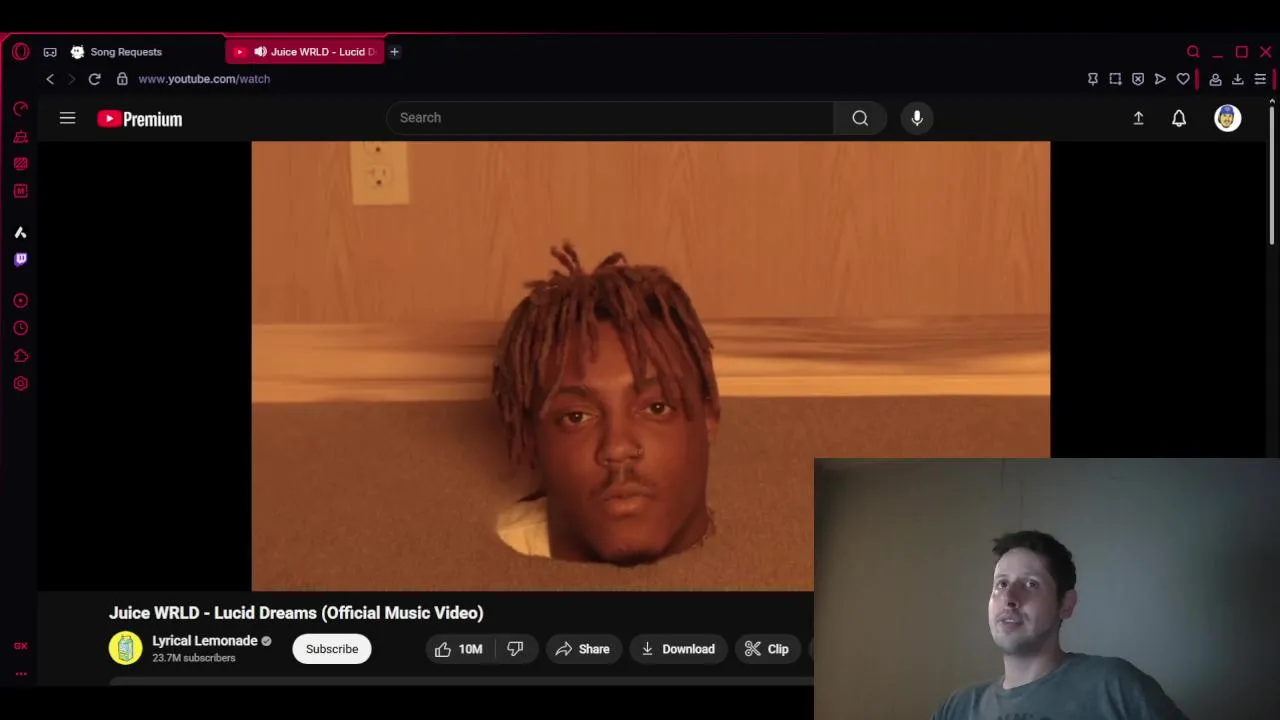The height and width of the screenshot is (720, 1280).
Task: View site security lock info
Action: click(x=122, y=79)
